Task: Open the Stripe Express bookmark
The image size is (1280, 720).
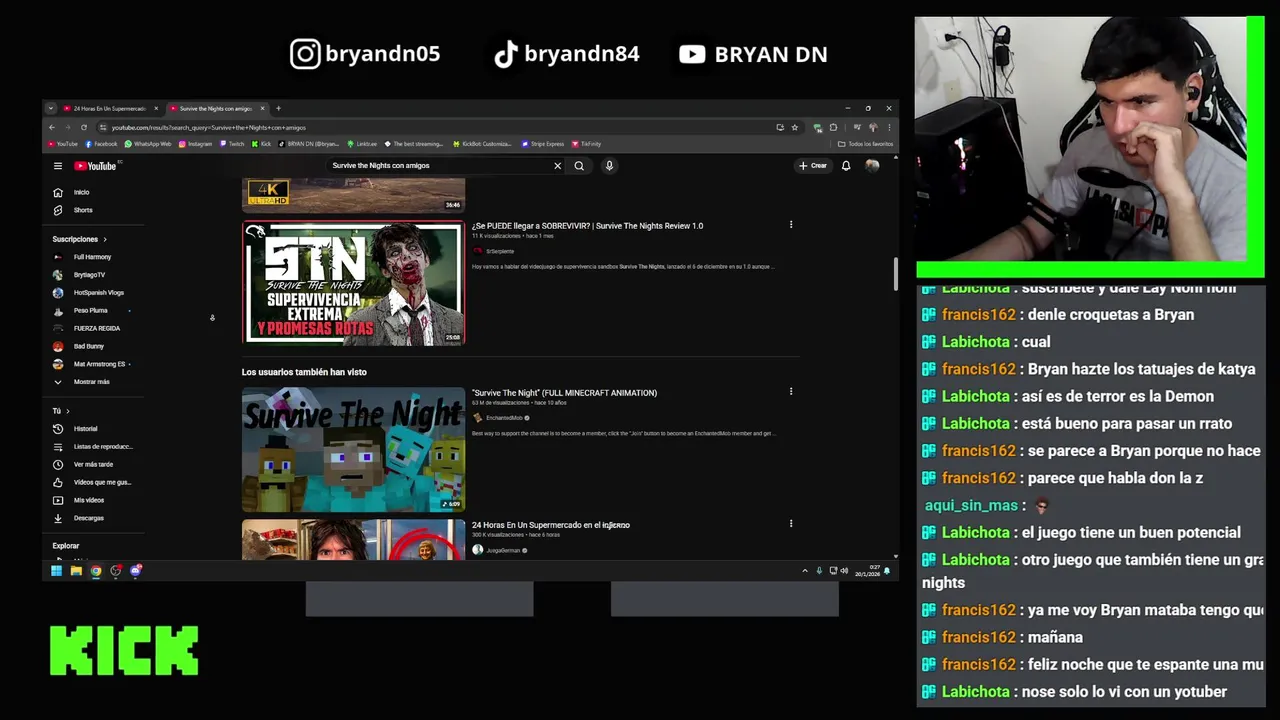Action: pyautogui.click(x=543, y=144)
